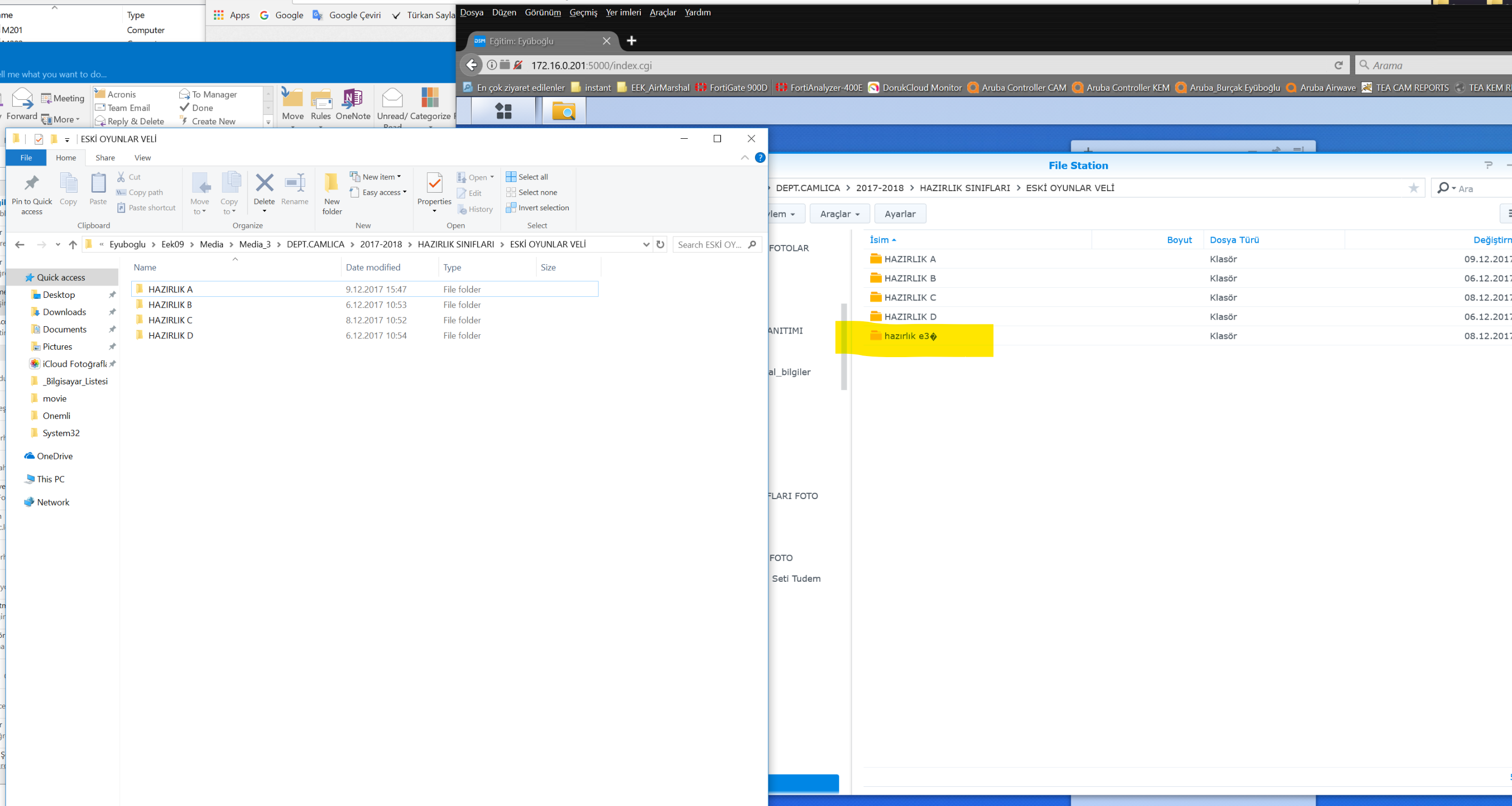This screenshot has width=1512, height=806.
Task: Click the File Station folder icon in the DSM taskbar
Action: (563, 111)
